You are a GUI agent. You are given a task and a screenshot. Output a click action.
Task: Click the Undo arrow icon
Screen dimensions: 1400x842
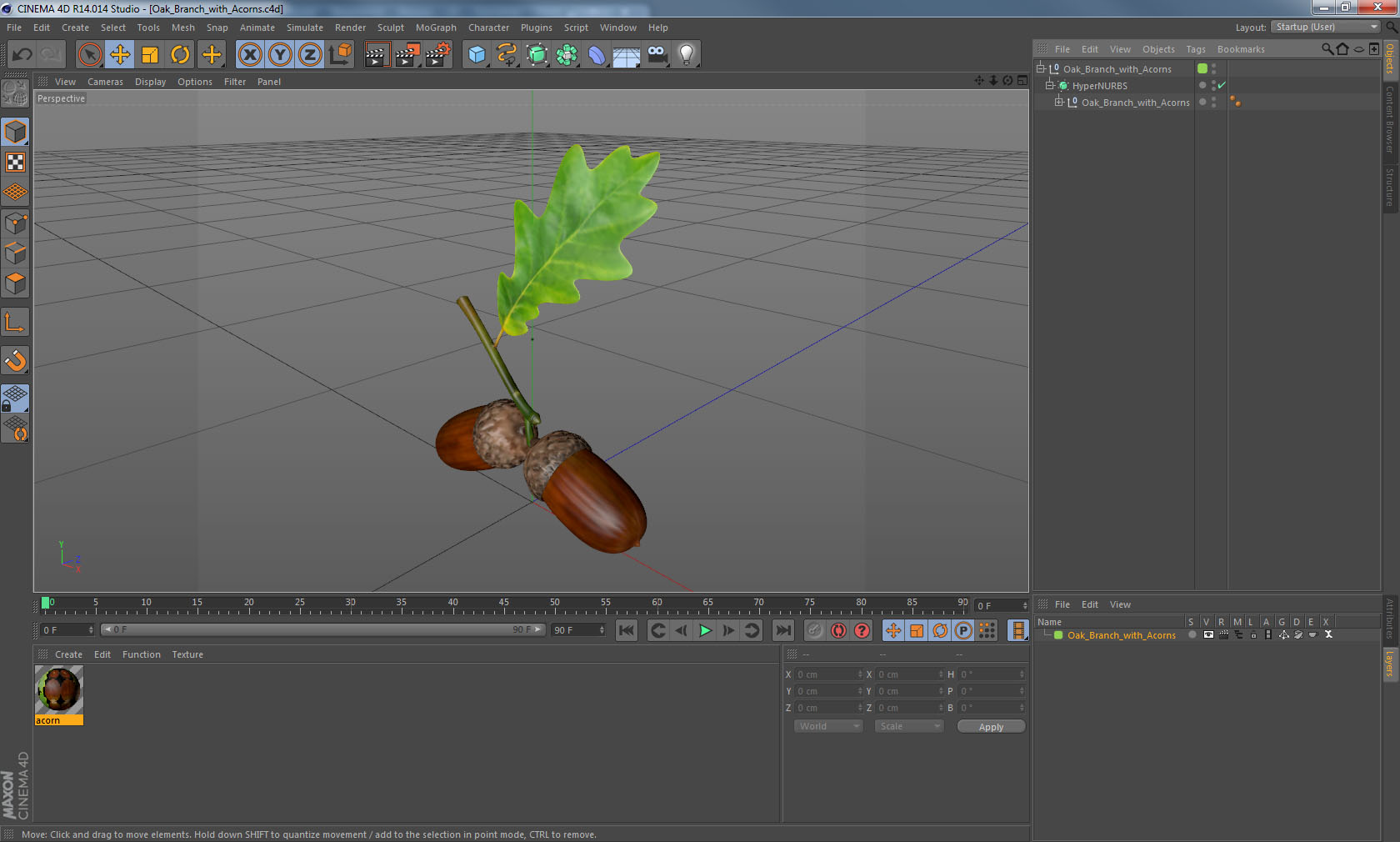(x=22, y=55)
